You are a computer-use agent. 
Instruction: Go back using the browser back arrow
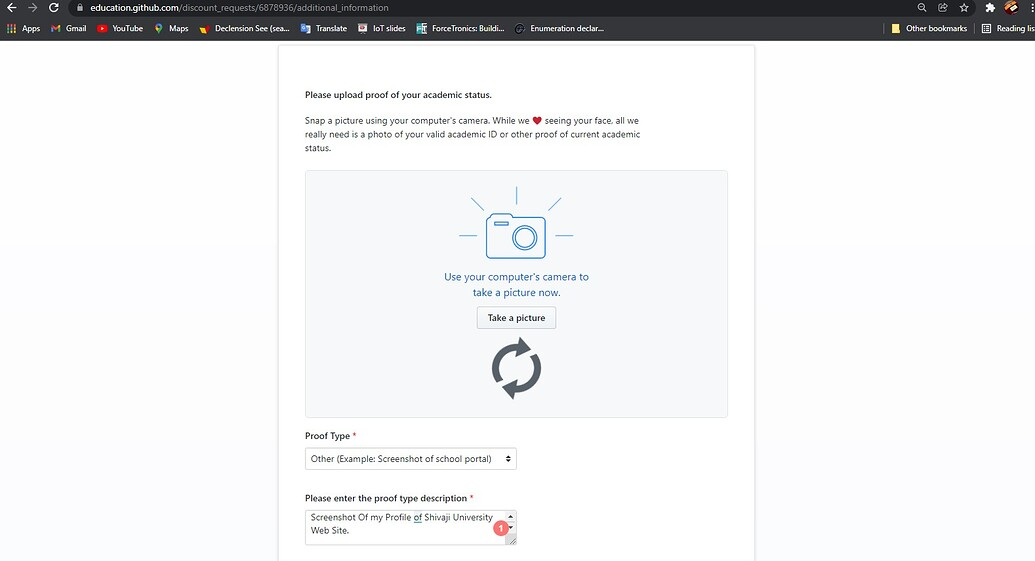click(x=11, y=8)
